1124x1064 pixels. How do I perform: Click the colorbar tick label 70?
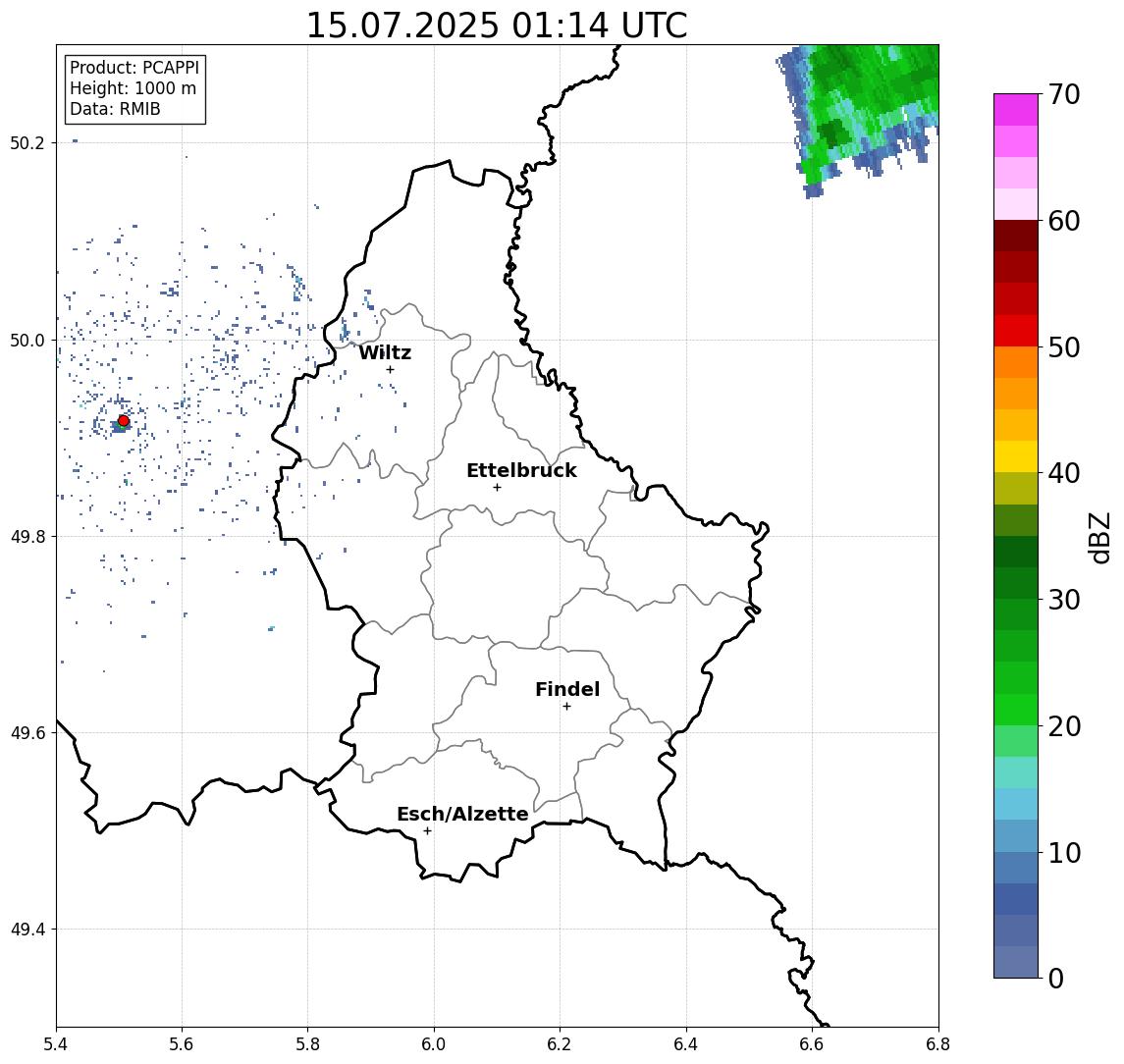coord(1064,94)
